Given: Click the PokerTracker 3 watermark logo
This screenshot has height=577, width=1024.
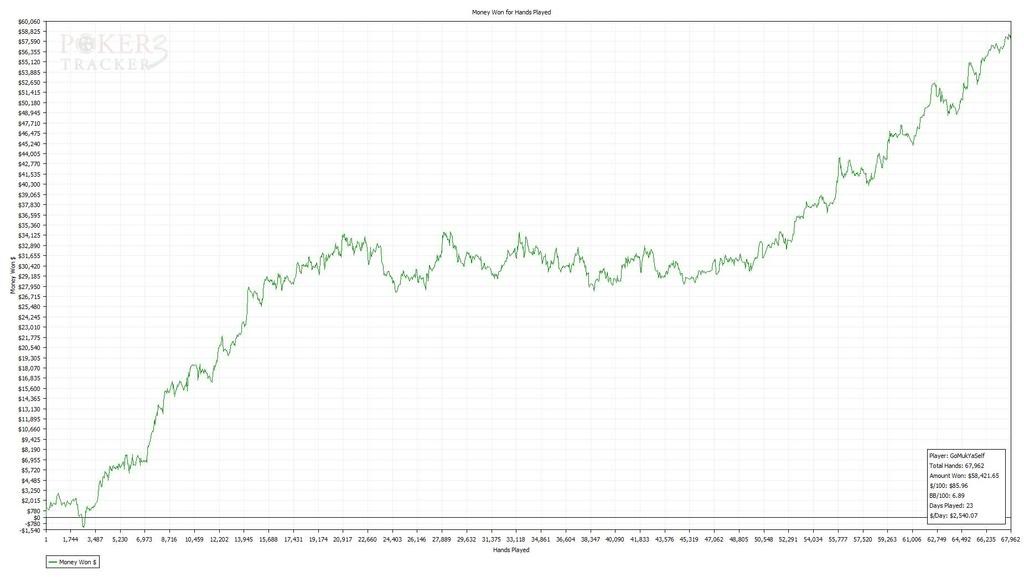Looking at the screenshot, I should click(x=112, y=52).
